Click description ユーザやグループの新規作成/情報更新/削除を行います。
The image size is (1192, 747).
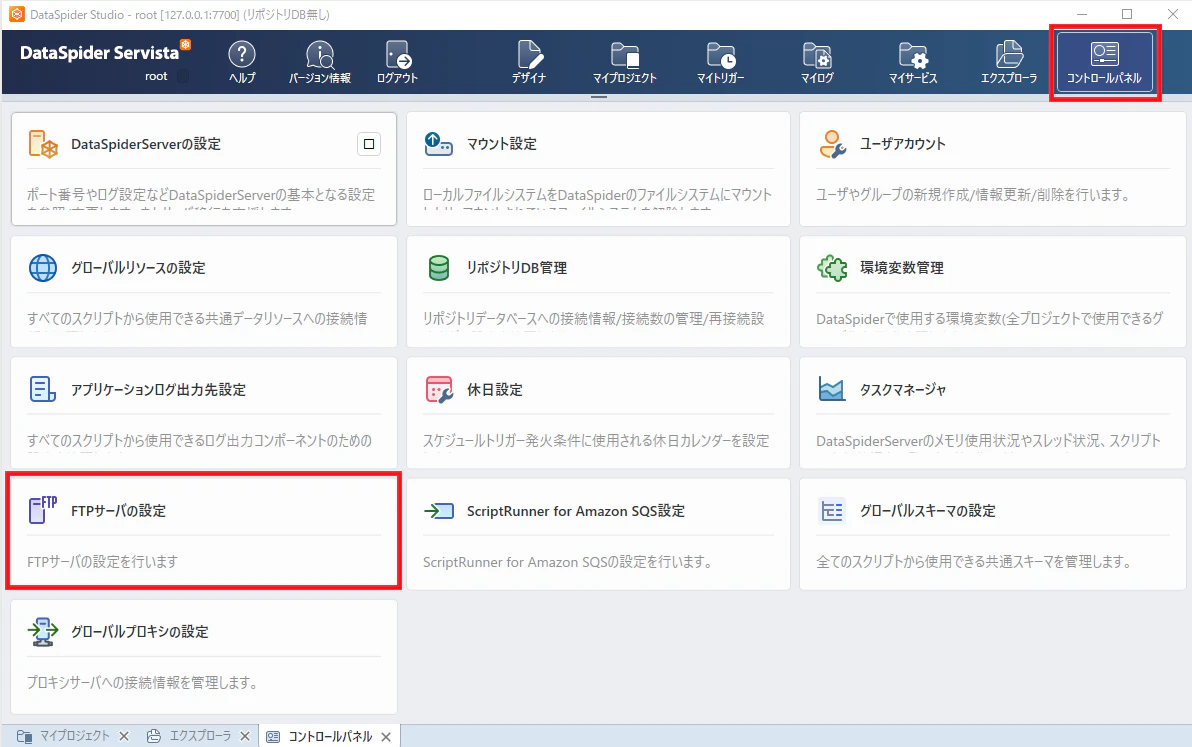coord(973,195)
